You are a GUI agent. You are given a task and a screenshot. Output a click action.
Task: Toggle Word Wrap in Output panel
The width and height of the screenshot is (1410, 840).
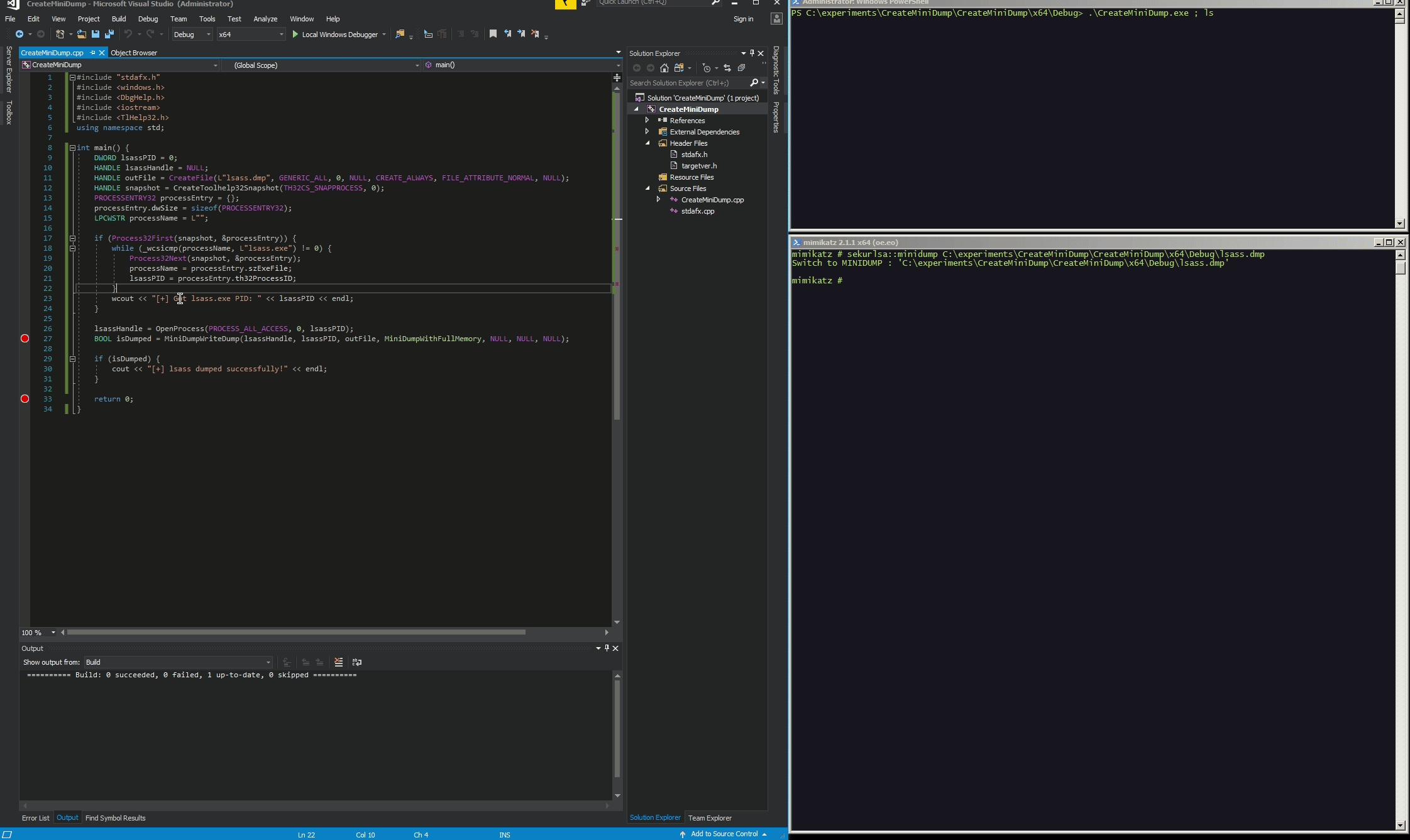click(357, 662)
